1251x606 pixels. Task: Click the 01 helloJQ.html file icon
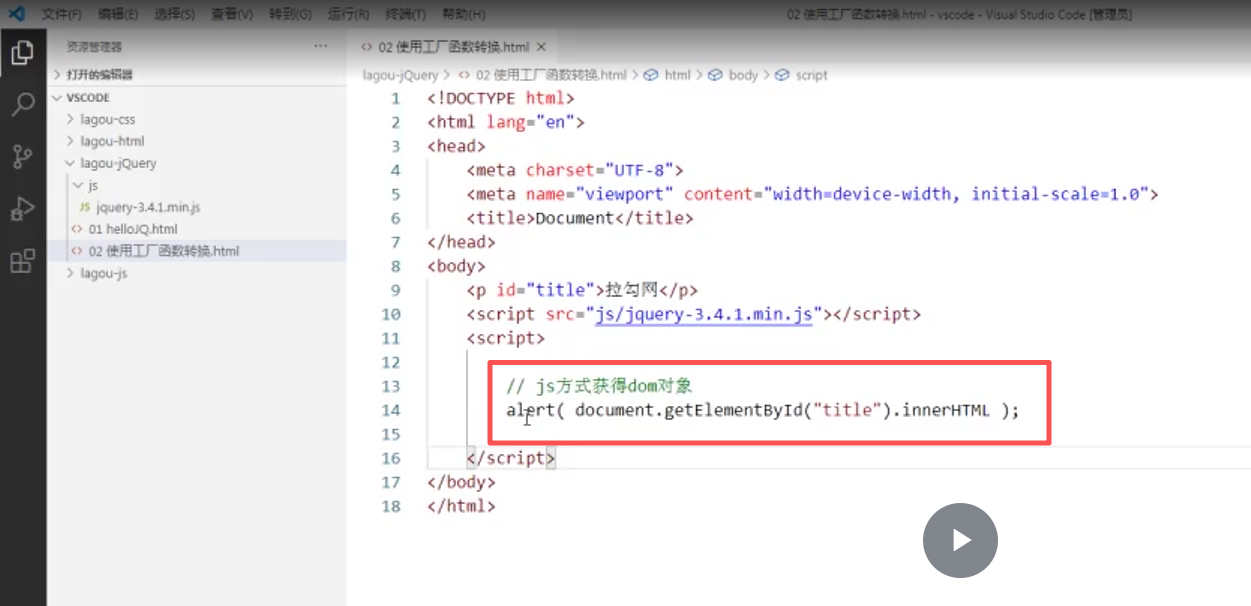tap(79, 229)
